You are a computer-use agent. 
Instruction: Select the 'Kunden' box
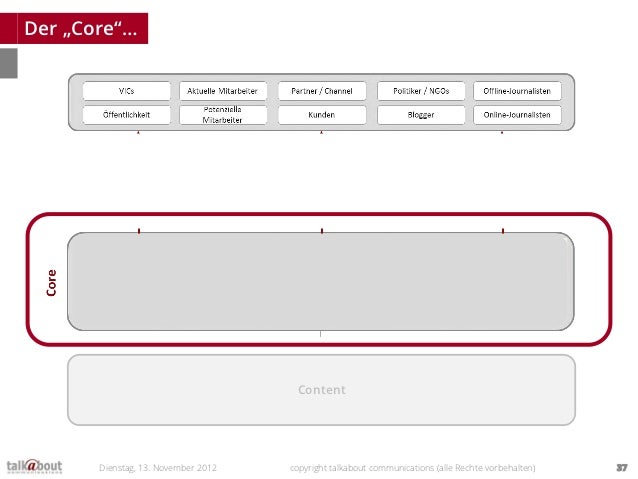[x=322, y=115]
